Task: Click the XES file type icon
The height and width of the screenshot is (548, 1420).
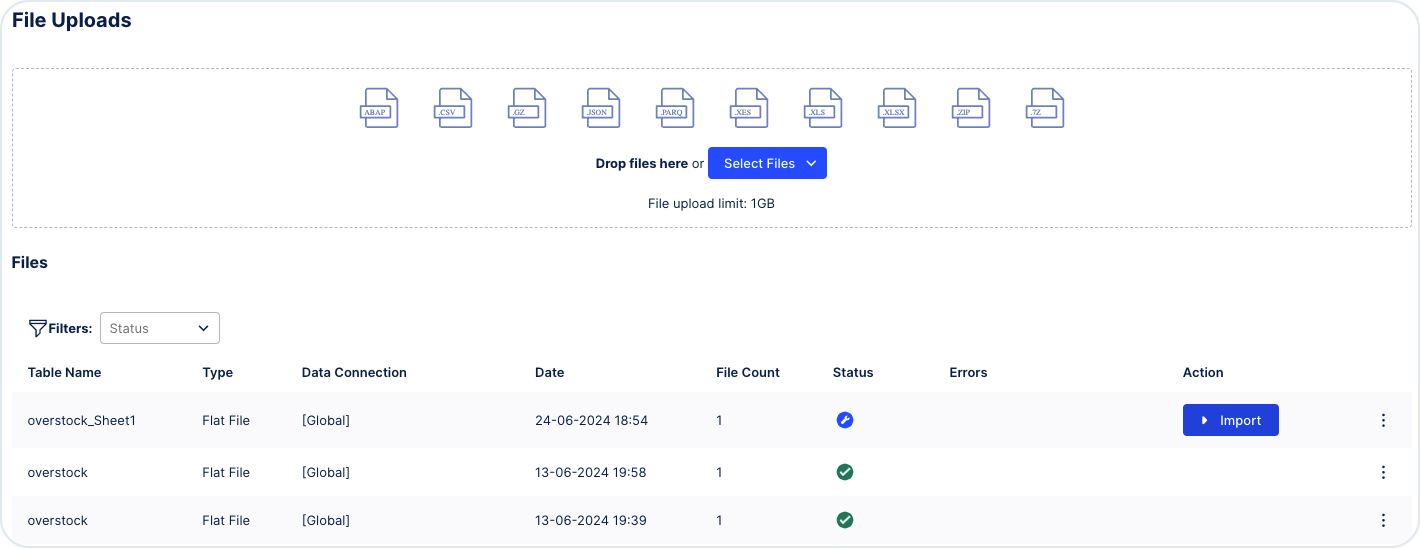Action: click(749, 108)
